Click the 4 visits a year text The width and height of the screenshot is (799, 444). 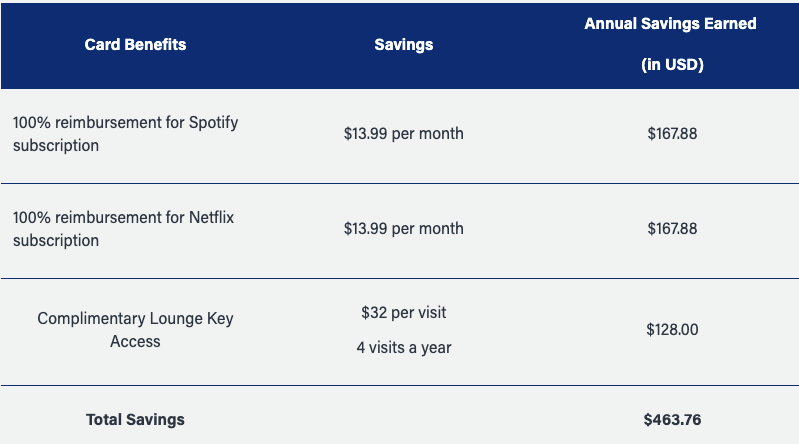coord(403,348)
